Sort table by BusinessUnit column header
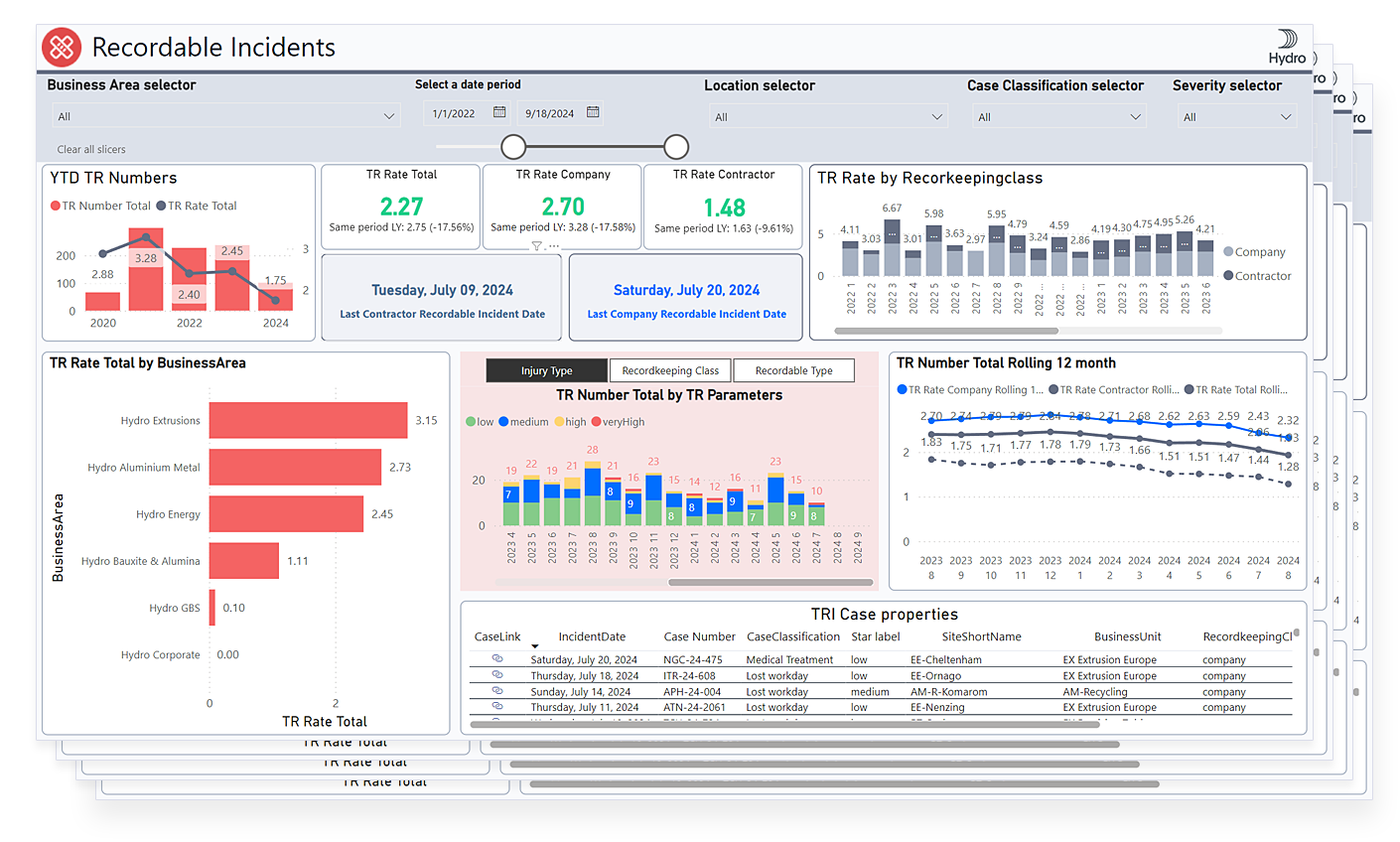This screenshot has width=1400, height=842. click(1128, 637)
